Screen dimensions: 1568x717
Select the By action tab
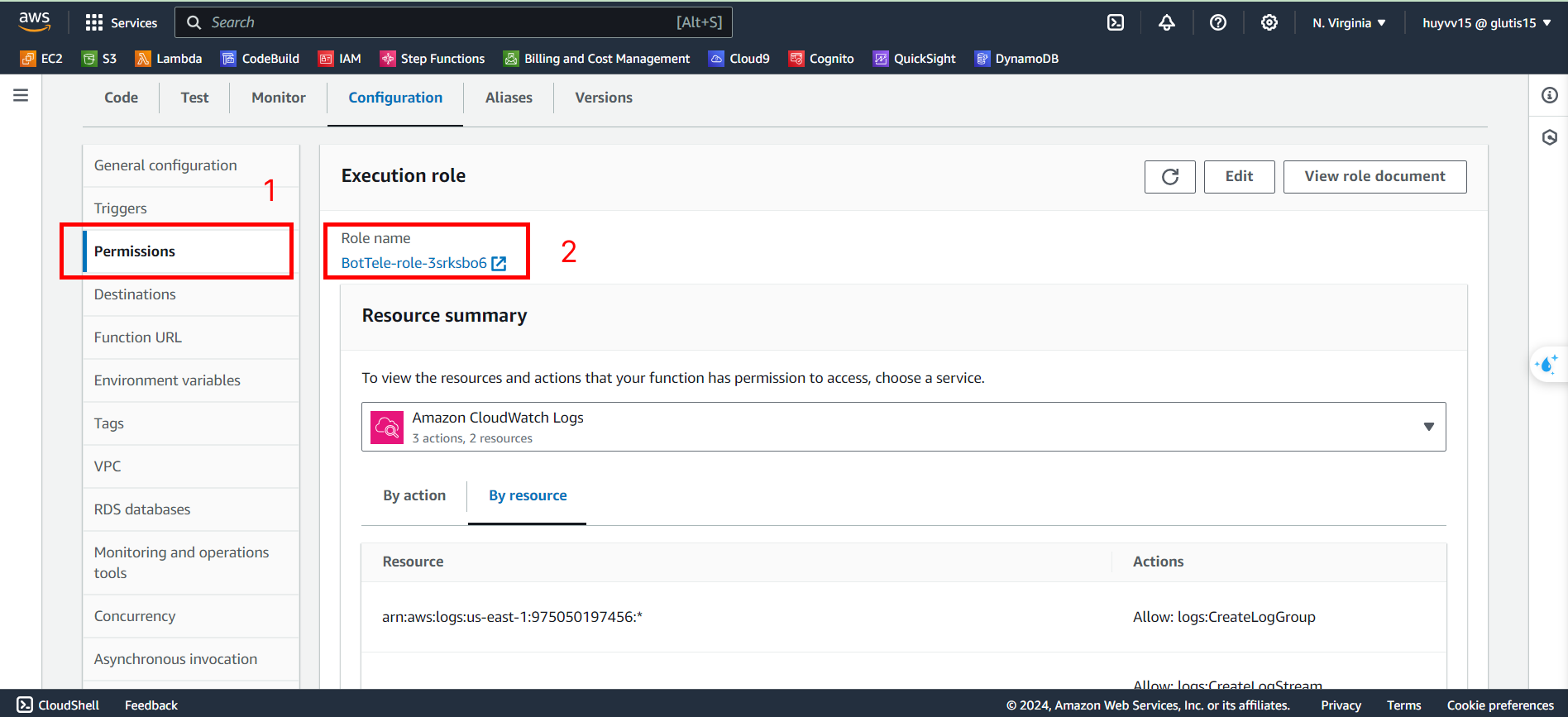click(414, 495)
